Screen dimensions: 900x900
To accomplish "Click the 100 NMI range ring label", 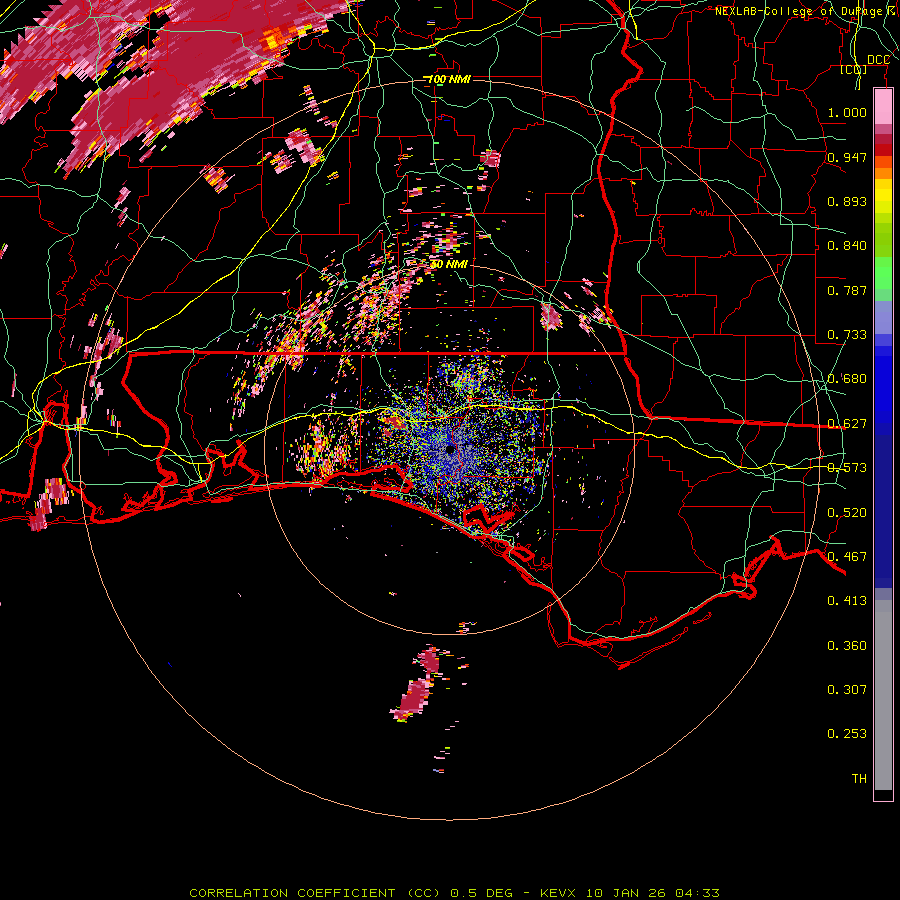I will [x=449, y=79].
